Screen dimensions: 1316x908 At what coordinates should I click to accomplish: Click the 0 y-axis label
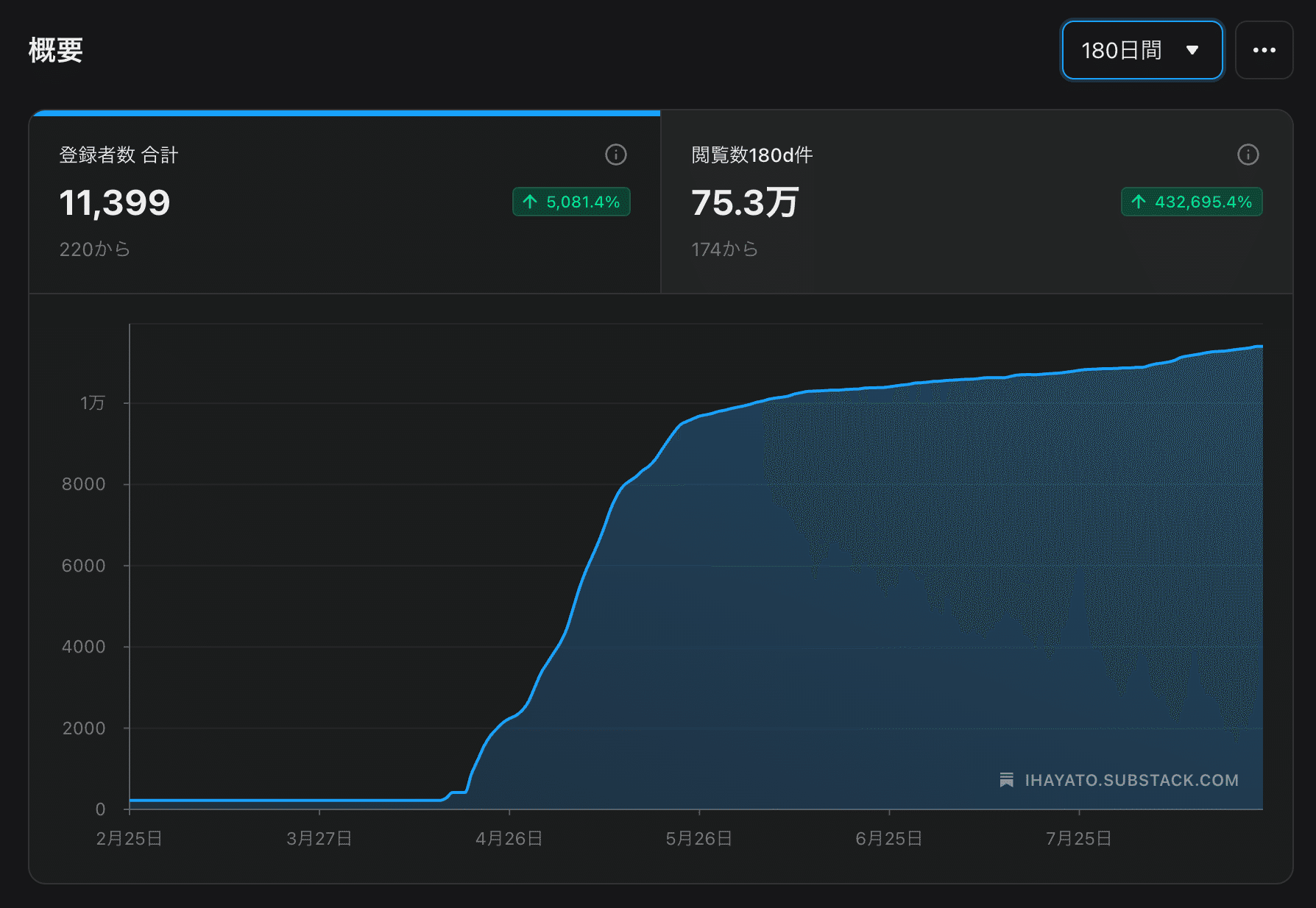coord(101,809)
